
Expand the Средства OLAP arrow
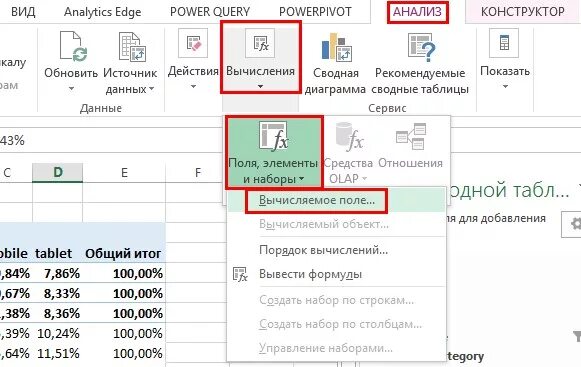click(364, 179)
